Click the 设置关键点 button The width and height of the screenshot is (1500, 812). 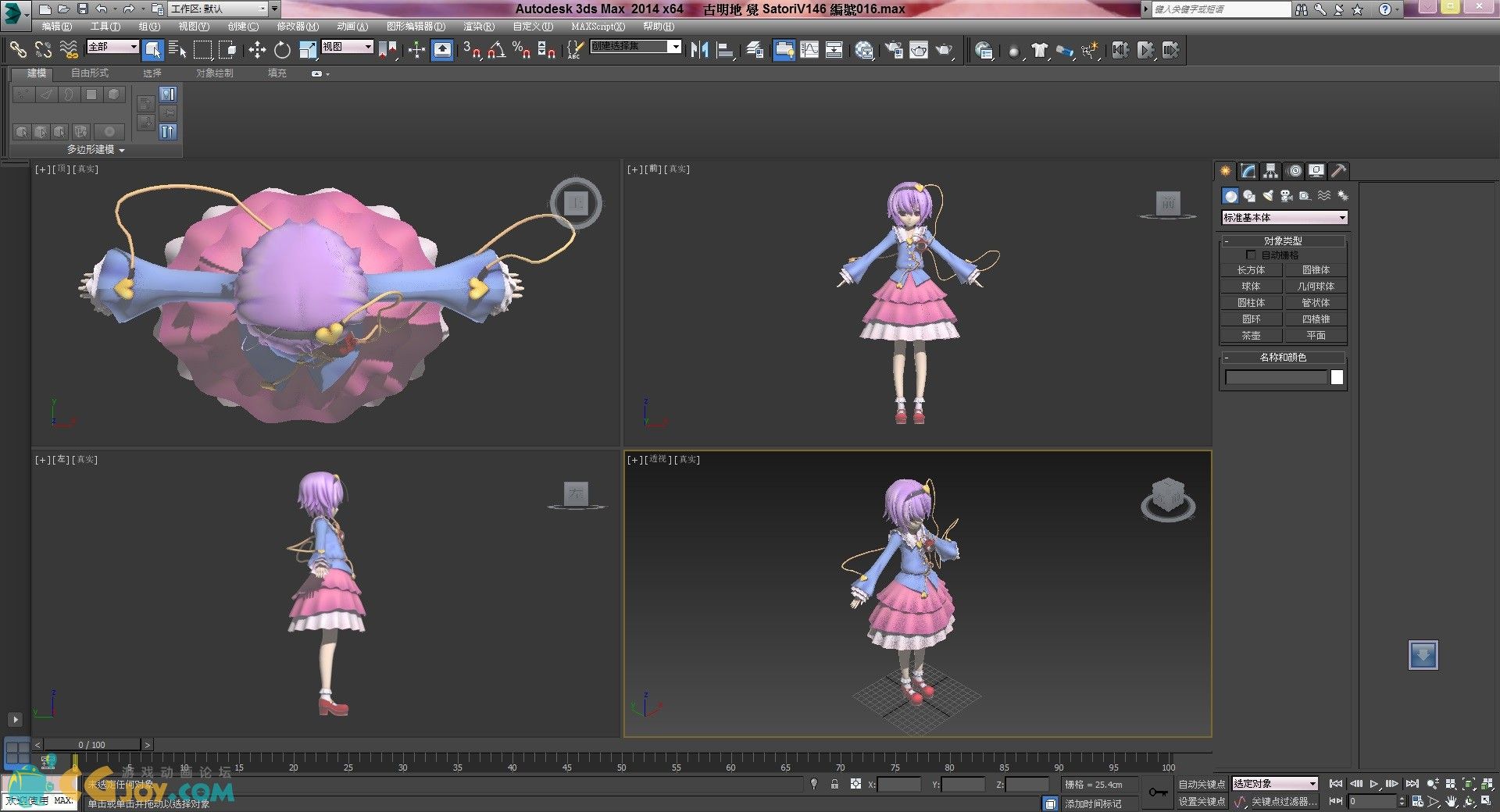point(1202,801)
